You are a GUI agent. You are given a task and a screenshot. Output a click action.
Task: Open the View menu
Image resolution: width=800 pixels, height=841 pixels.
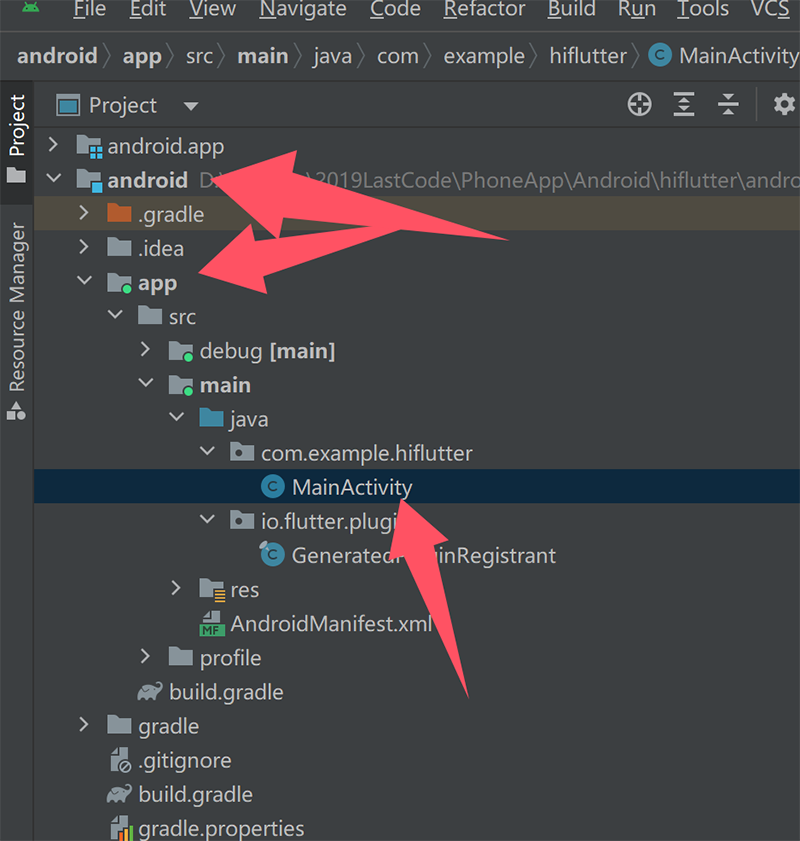(x=212, y=9)
